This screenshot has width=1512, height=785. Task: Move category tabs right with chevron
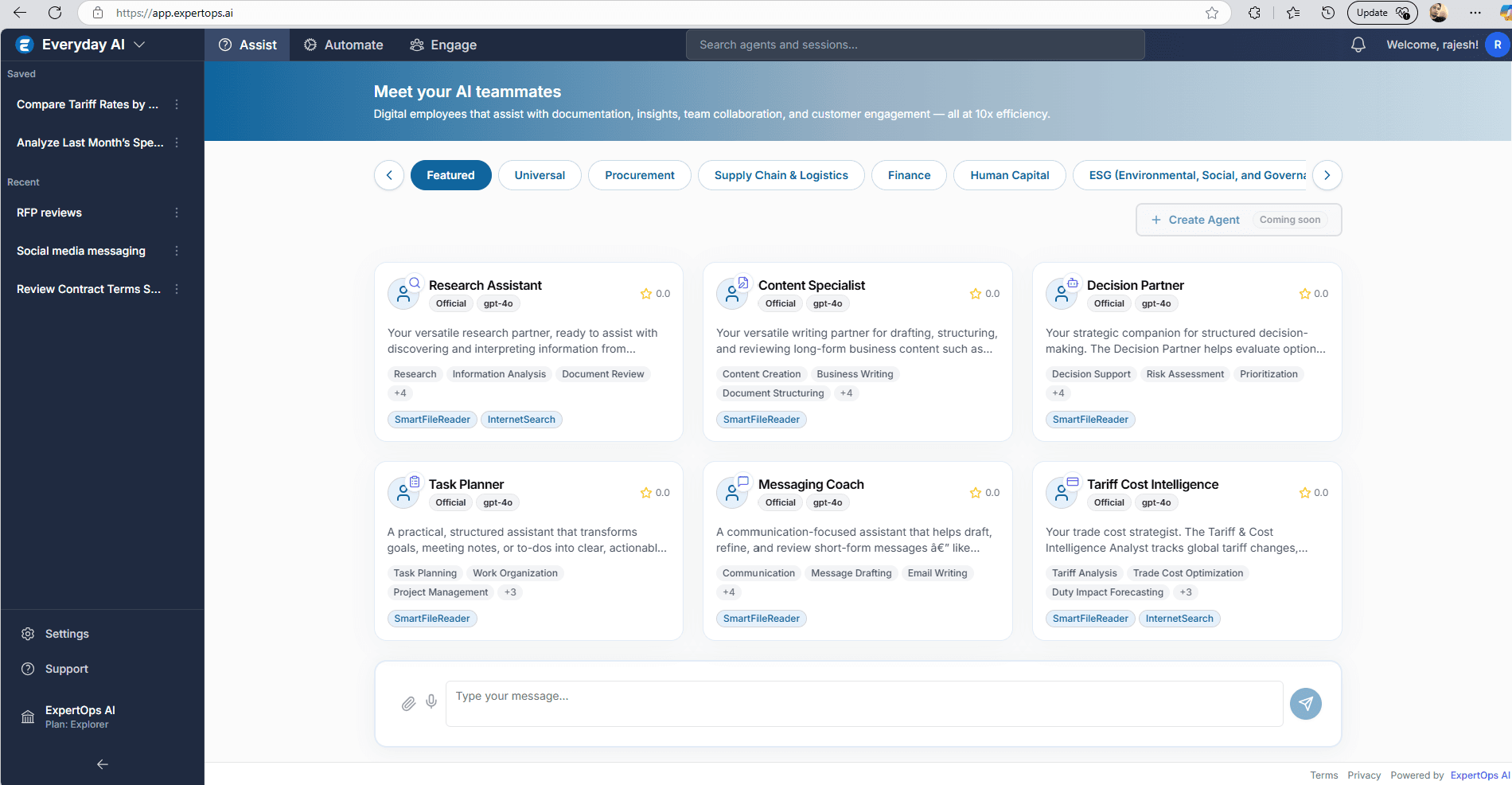[x=1327, y=175]
